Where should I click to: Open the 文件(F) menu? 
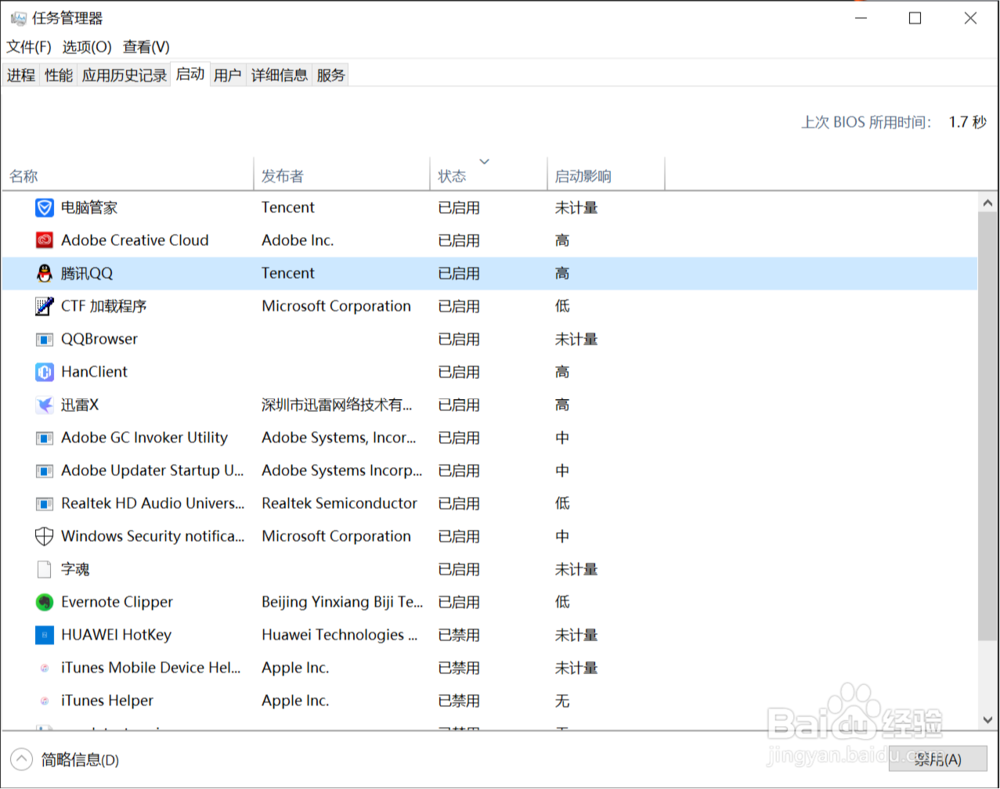pos(29,47)
